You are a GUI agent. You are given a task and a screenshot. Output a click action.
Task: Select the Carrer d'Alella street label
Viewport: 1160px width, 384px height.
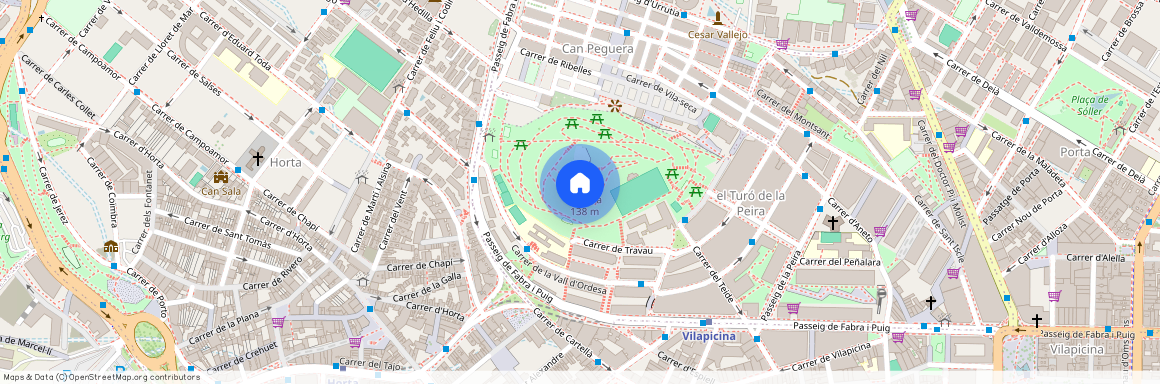click(x=1096, y=257)
